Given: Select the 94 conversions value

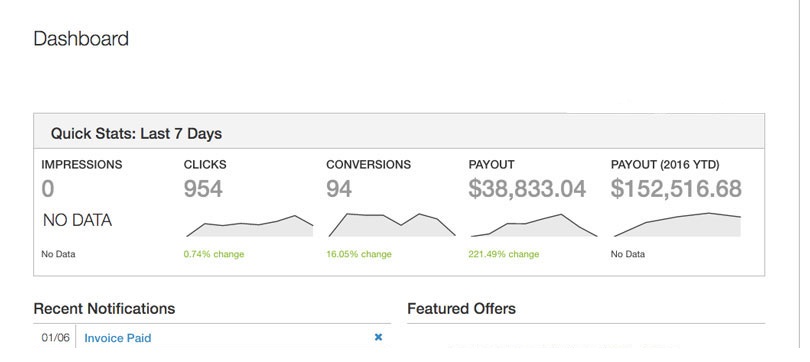Looking at the screenshot, I should point(339,189).
